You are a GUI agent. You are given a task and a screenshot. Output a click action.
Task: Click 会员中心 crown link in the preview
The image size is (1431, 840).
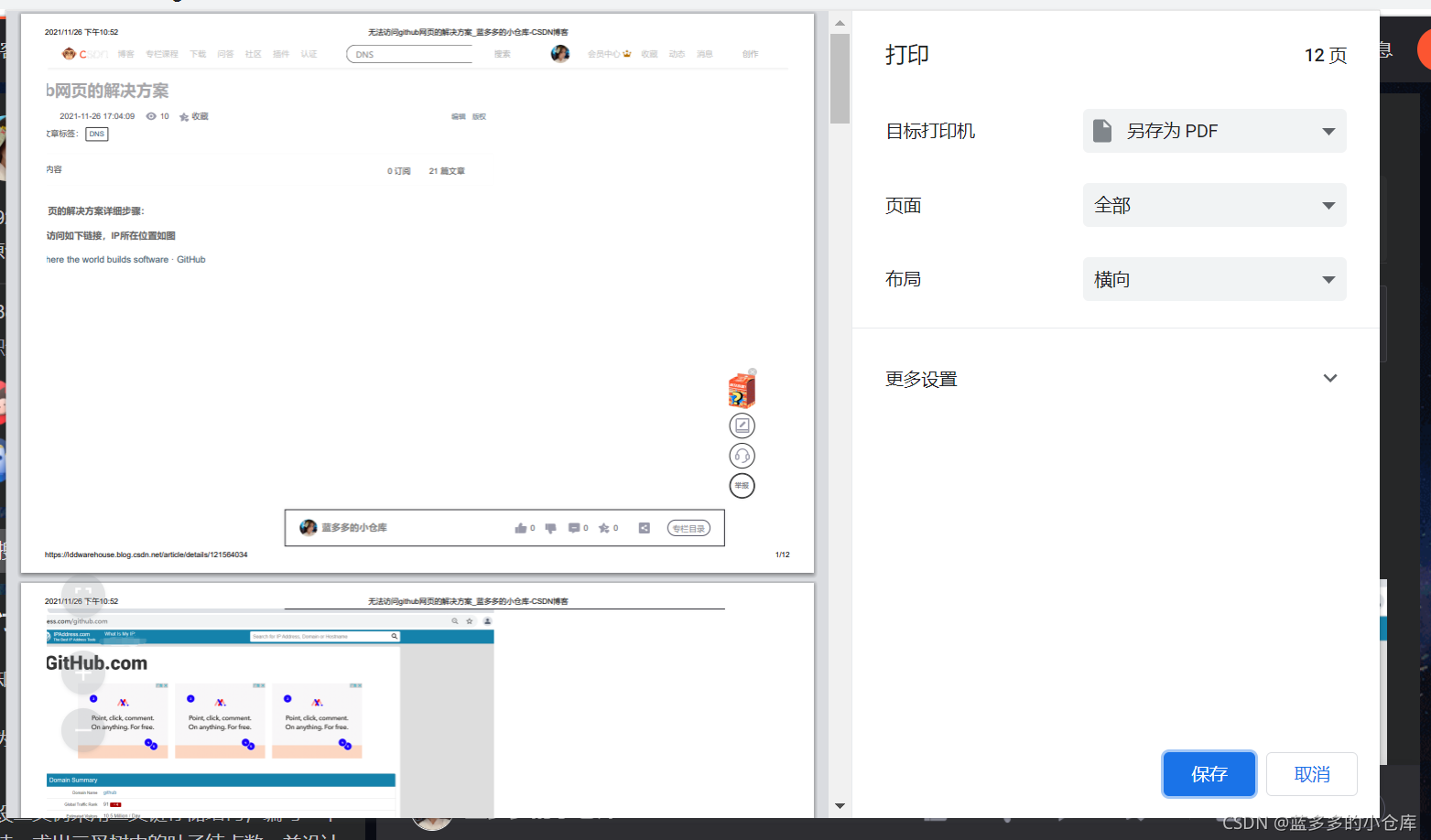[x=609, y=54]
